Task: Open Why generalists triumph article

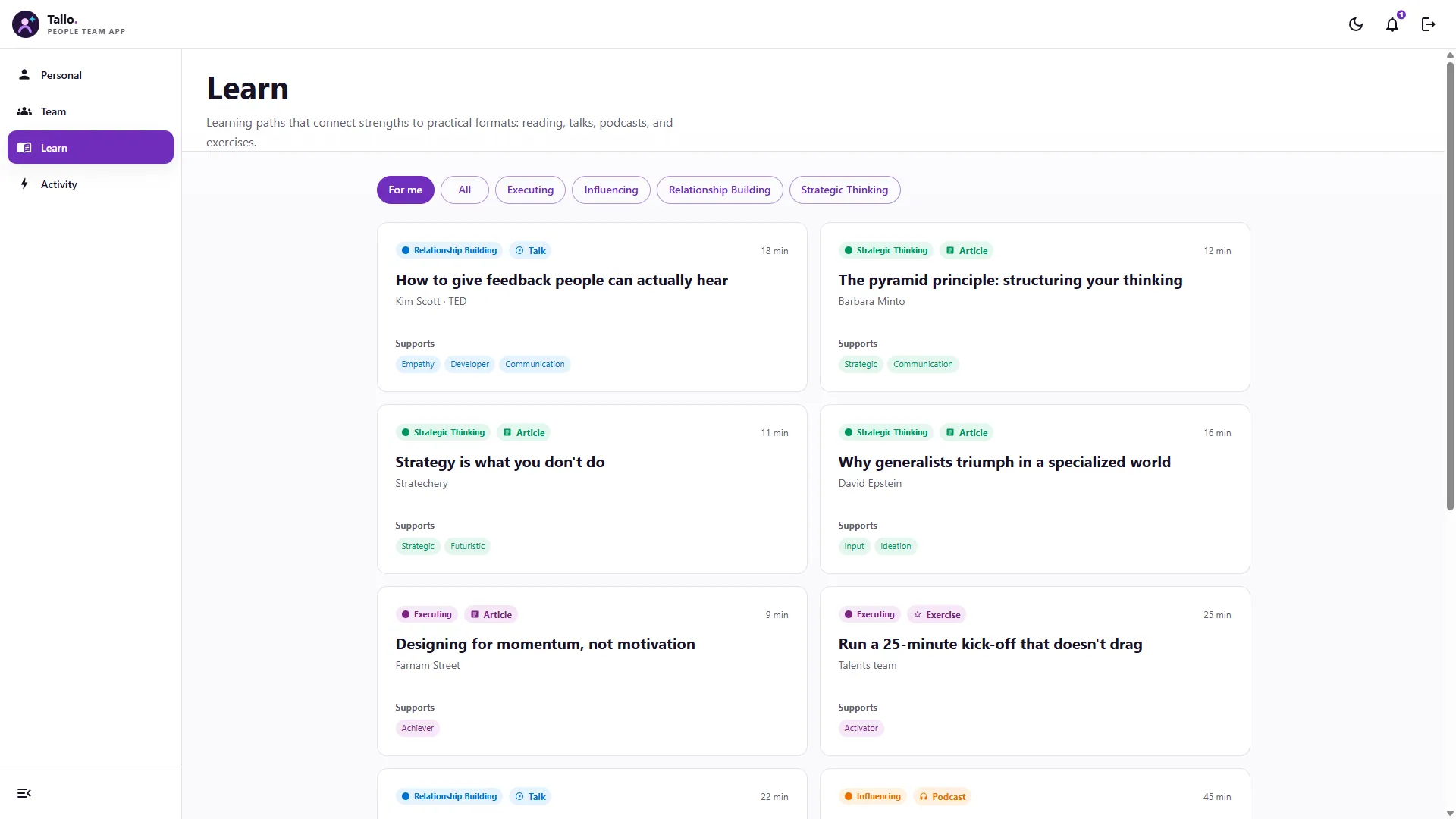Action: coord(1004,462)
